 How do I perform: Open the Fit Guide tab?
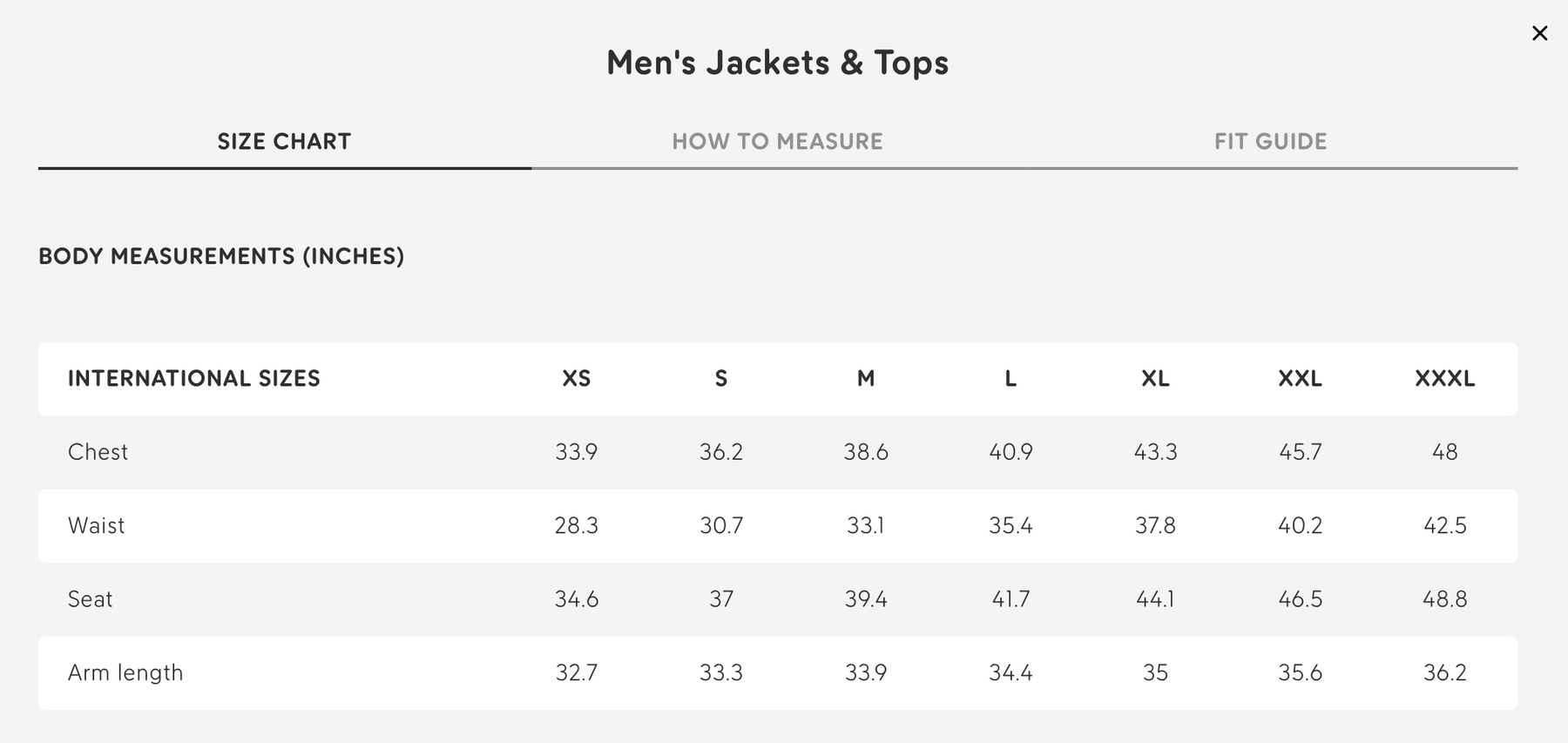tap(1270, 142)
